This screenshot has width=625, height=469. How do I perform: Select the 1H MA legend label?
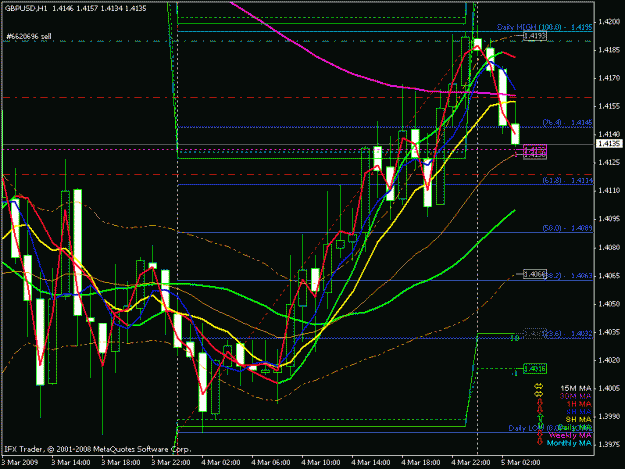click(x=579, y=404)
